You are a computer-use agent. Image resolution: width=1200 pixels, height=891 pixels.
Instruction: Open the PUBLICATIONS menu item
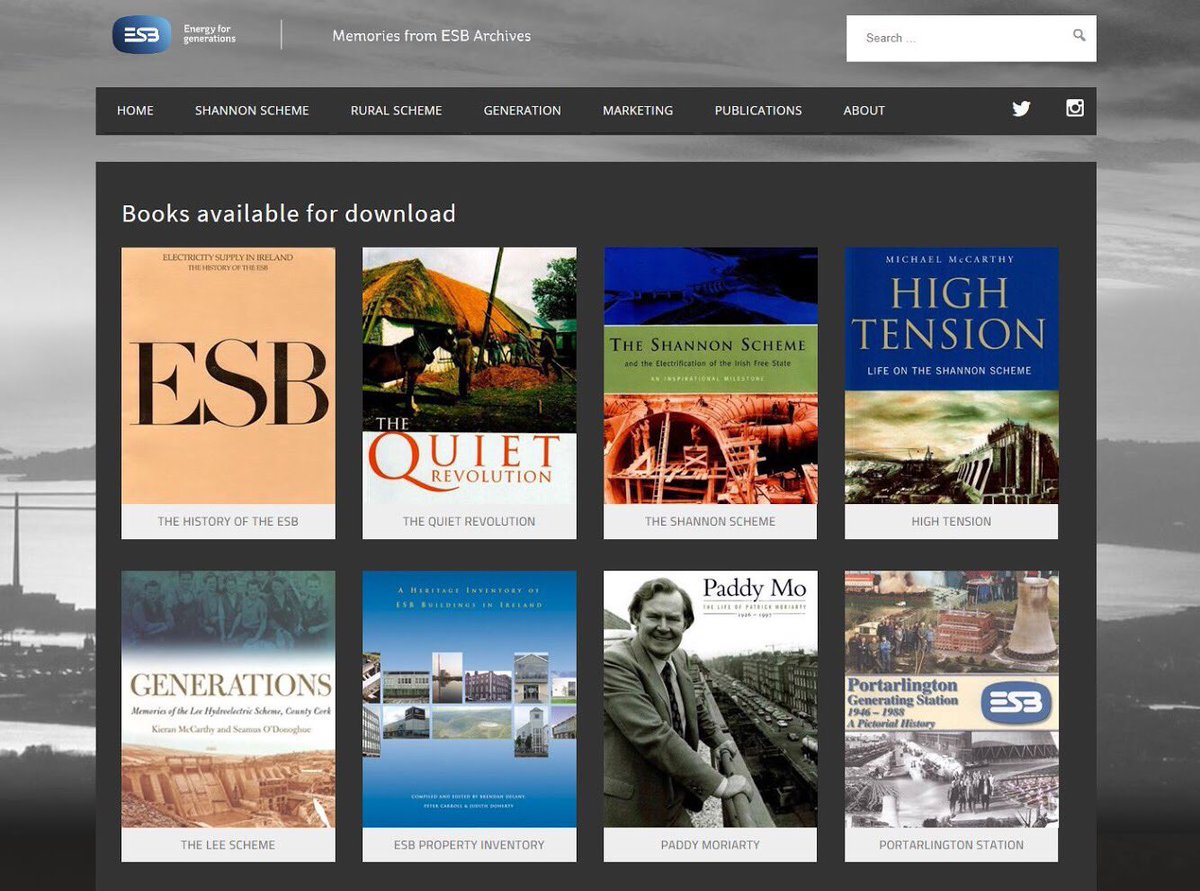click(758, 111)
